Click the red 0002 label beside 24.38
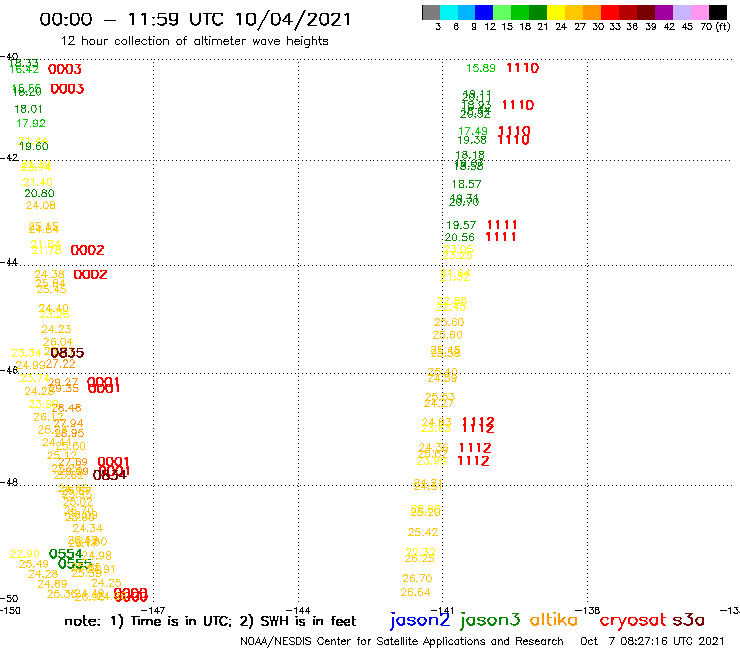The height and width of the screenshot is (650, 740). click(90, 274)
